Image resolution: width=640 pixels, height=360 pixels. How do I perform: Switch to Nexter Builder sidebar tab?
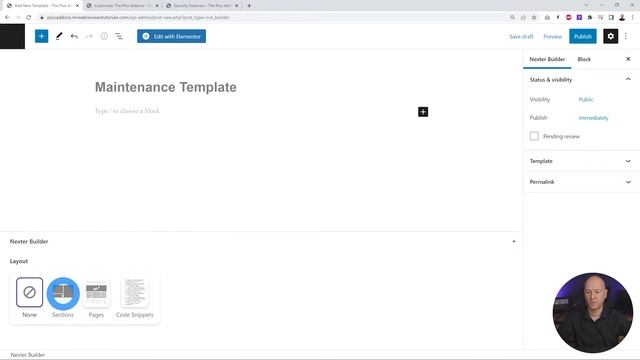click(547, 59)
